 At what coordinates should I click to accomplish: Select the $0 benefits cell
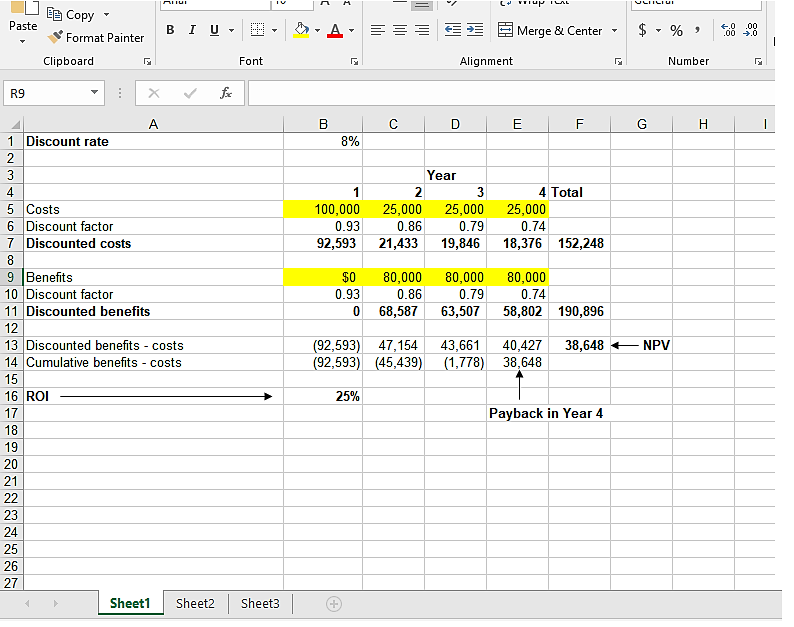(323, 277)
